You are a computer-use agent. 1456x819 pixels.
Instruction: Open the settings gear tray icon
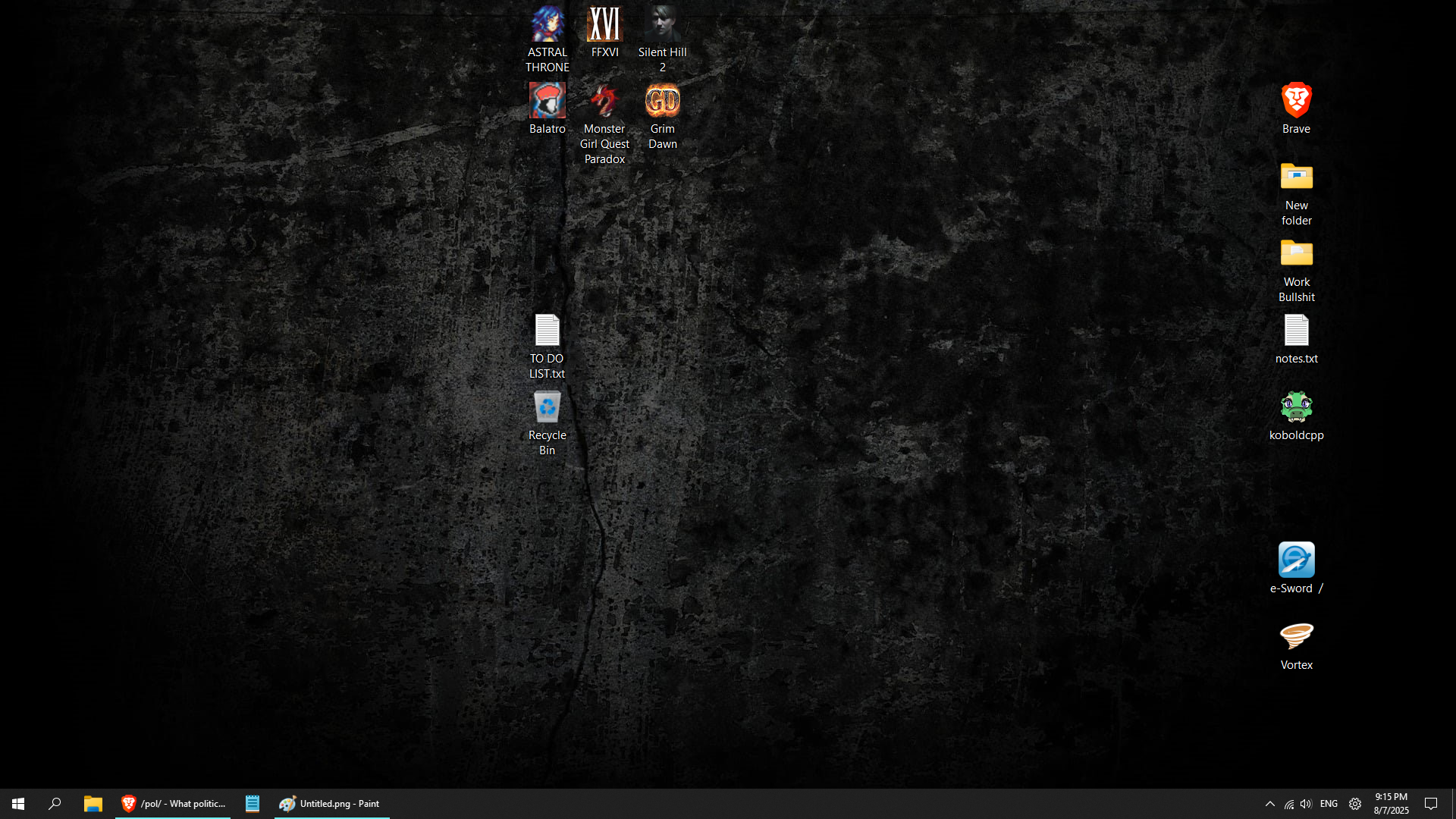[1355, 804]
